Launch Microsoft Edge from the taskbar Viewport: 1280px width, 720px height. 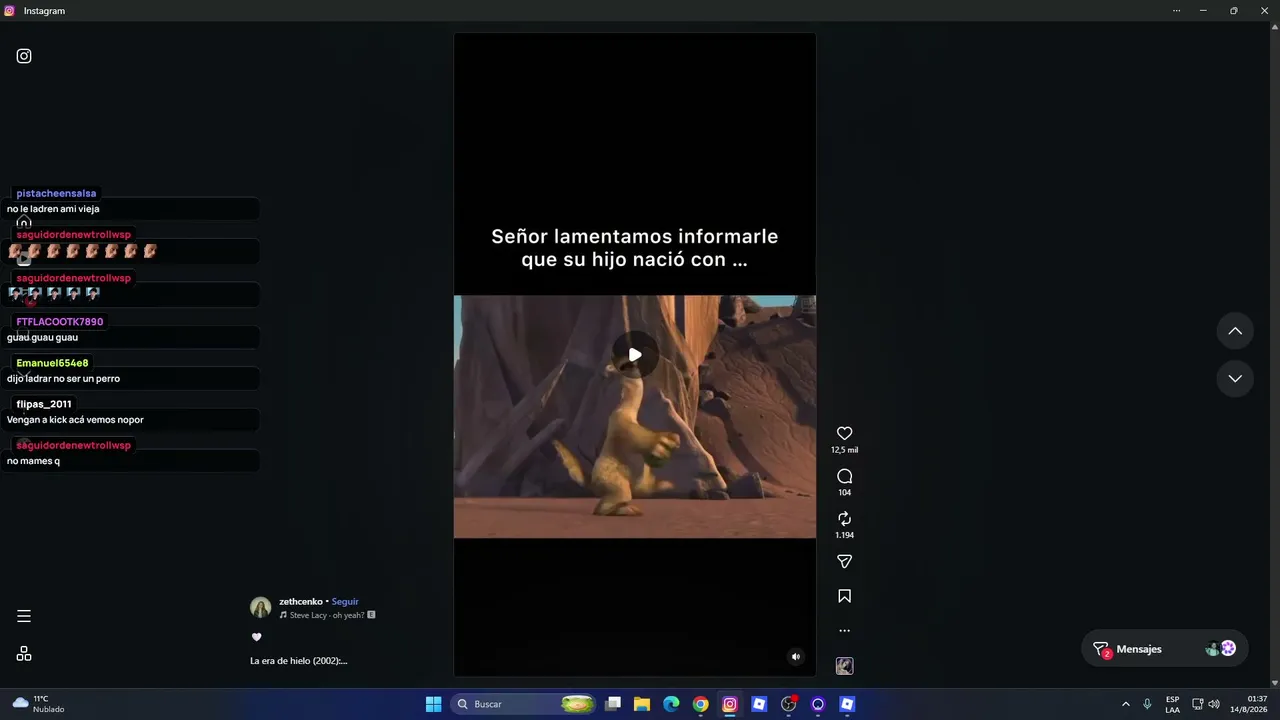(x=671, y=704)
